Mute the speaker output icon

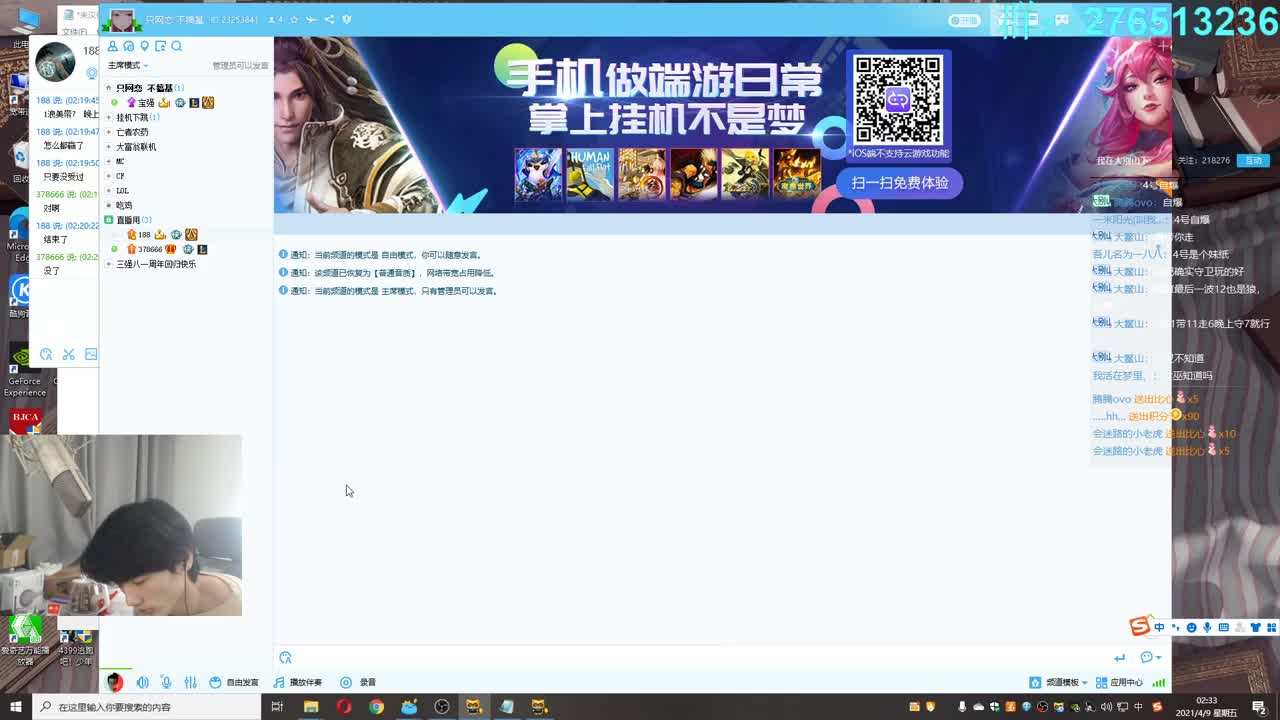point(143,682)
